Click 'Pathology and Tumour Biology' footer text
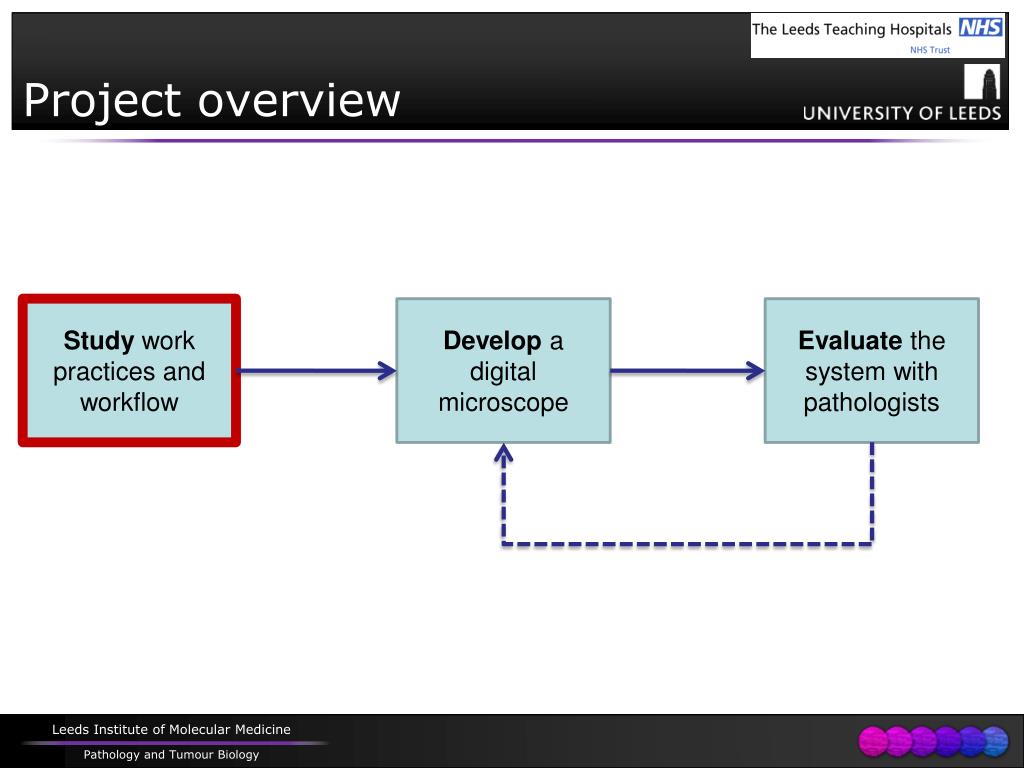1024x768 pixels. pos(171,754)
